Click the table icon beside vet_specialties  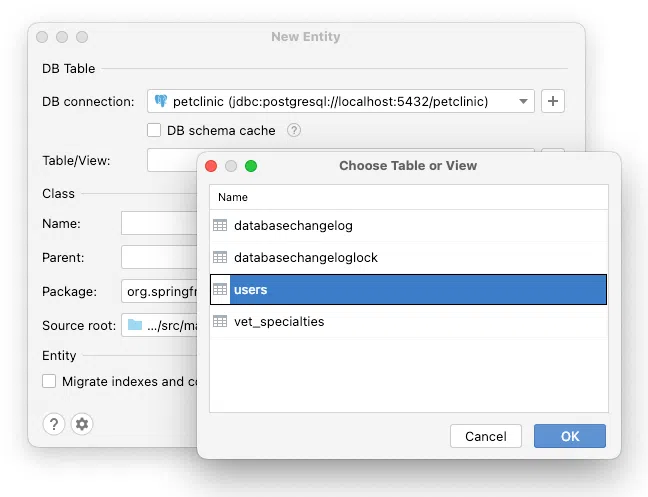(x=220, y=321)
